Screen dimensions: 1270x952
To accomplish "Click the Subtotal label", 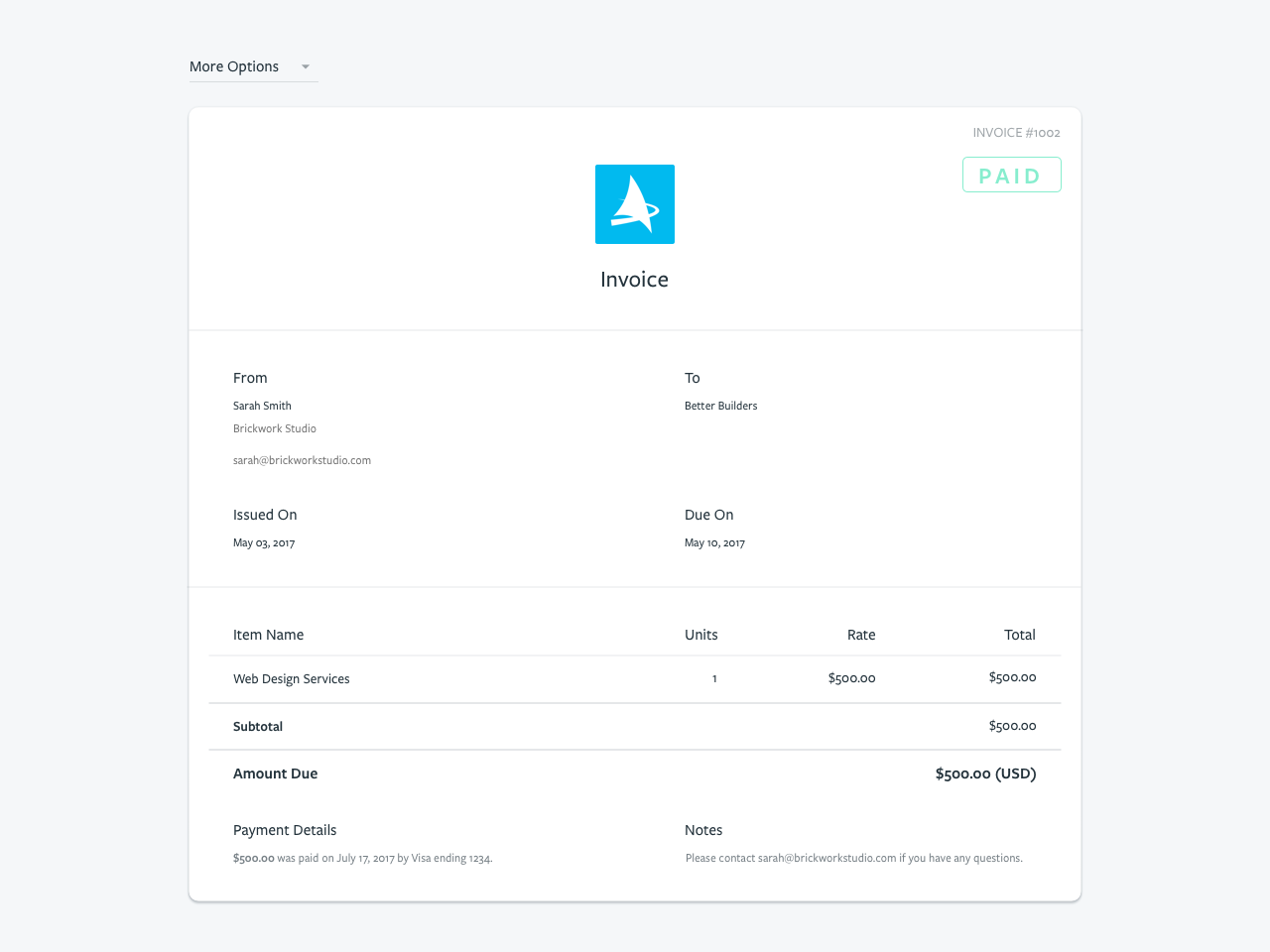I will coord(258,726).
